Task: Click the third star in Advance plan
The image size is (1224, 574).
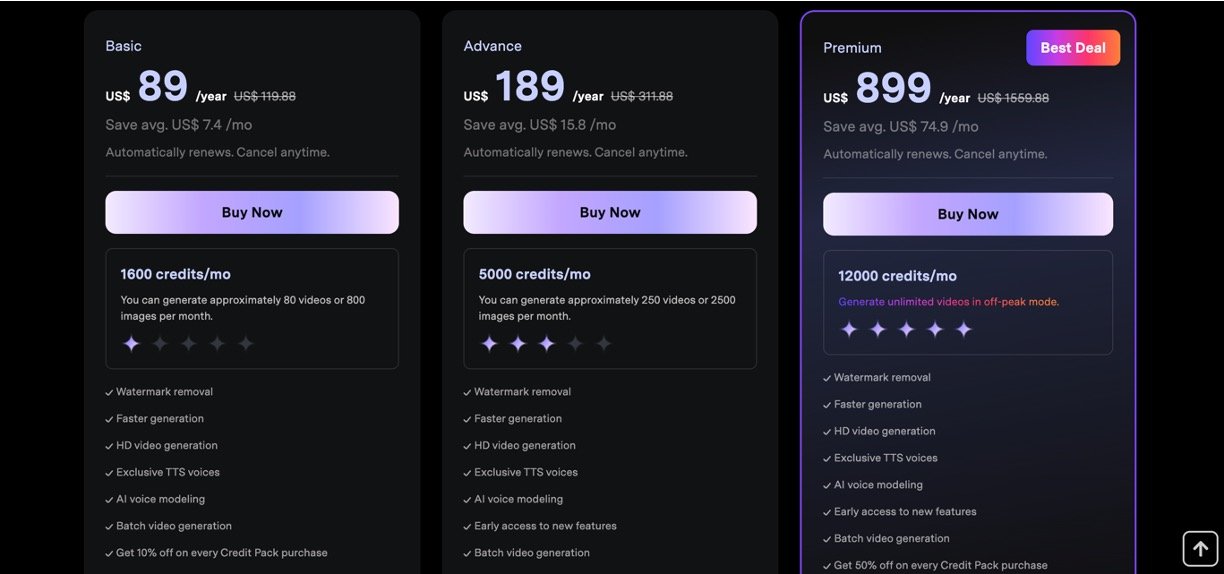Action: point(546,344)
